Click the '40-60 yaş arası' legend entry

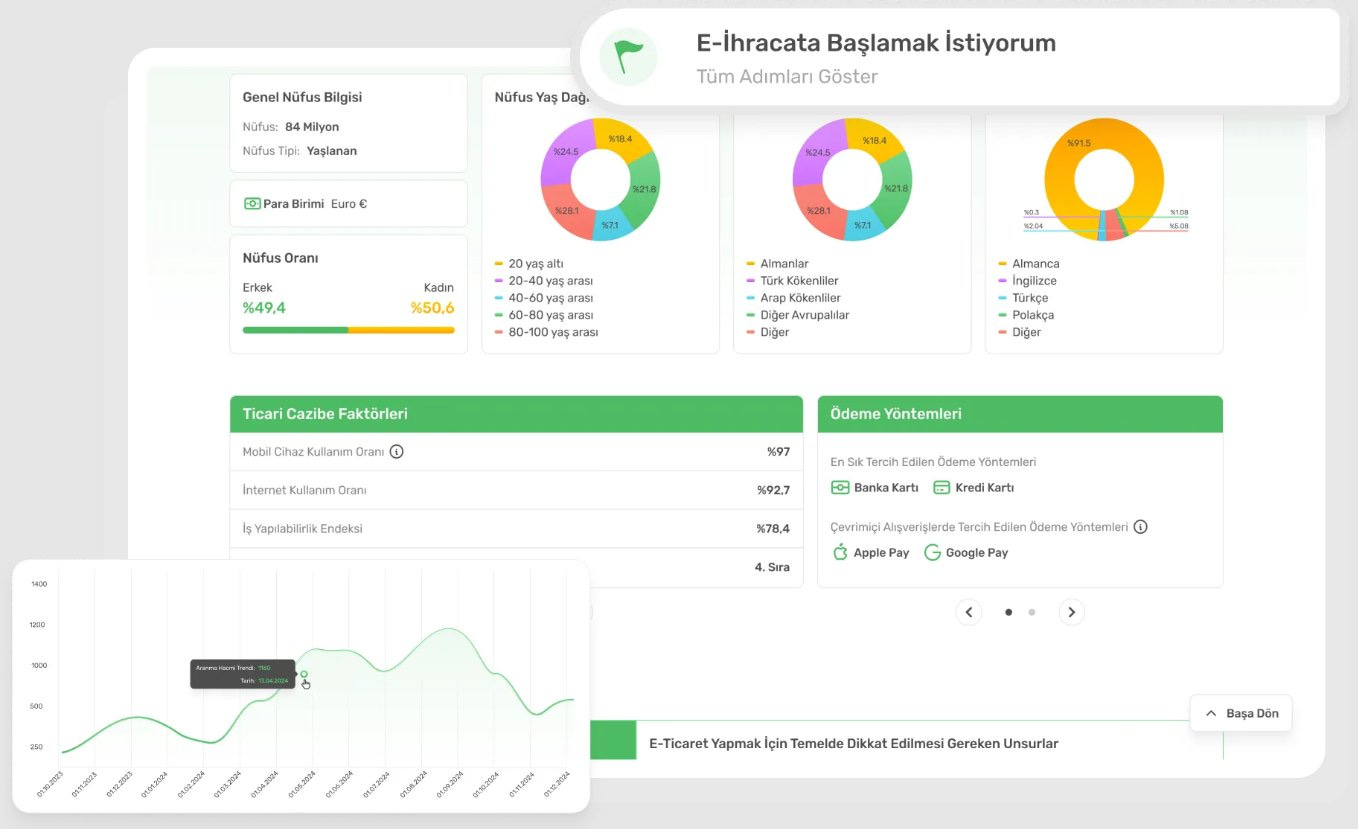(x=544, y=298)
